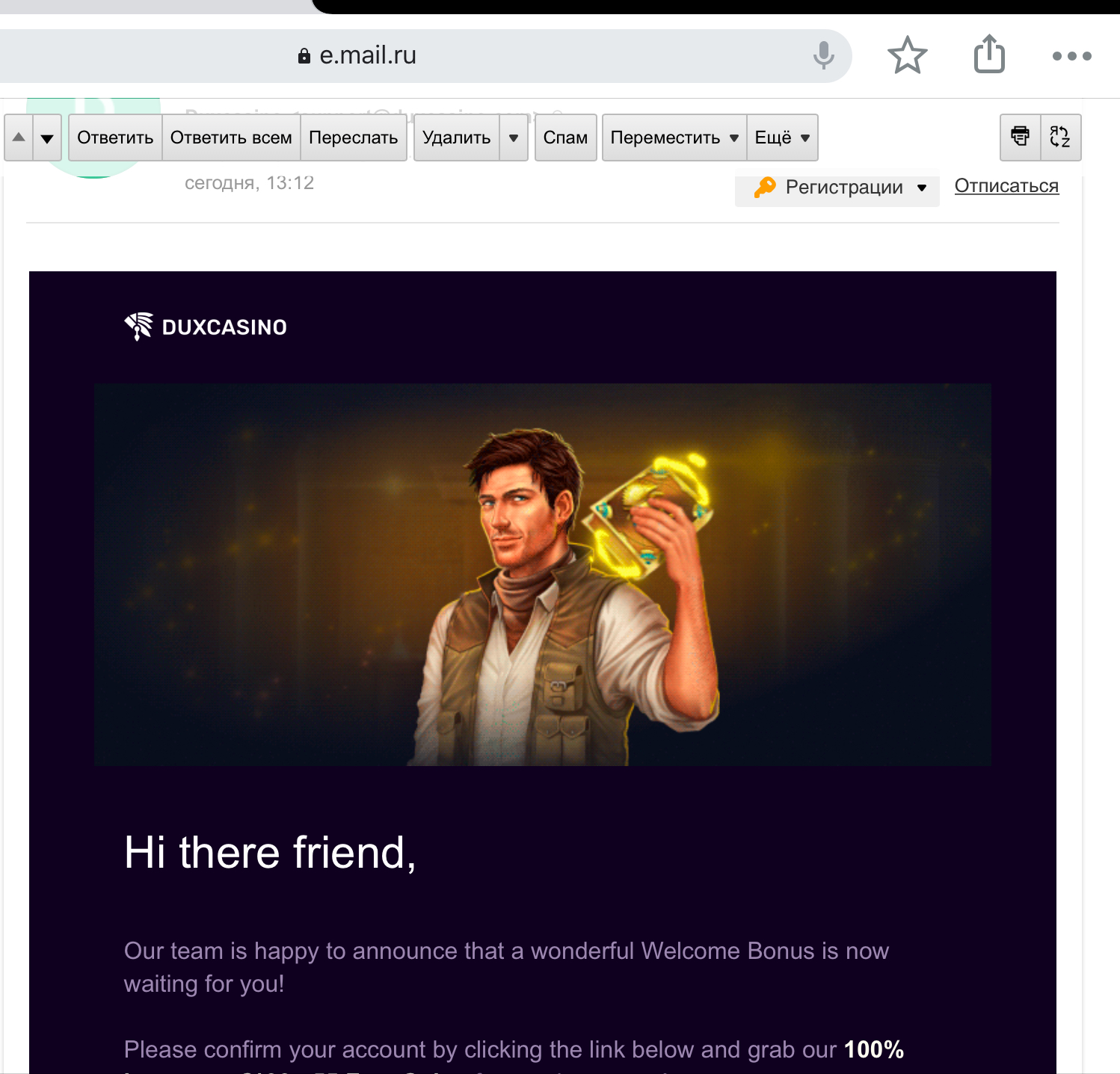
Task: Click the translate message icon
Action: (x=1060, y=137)
